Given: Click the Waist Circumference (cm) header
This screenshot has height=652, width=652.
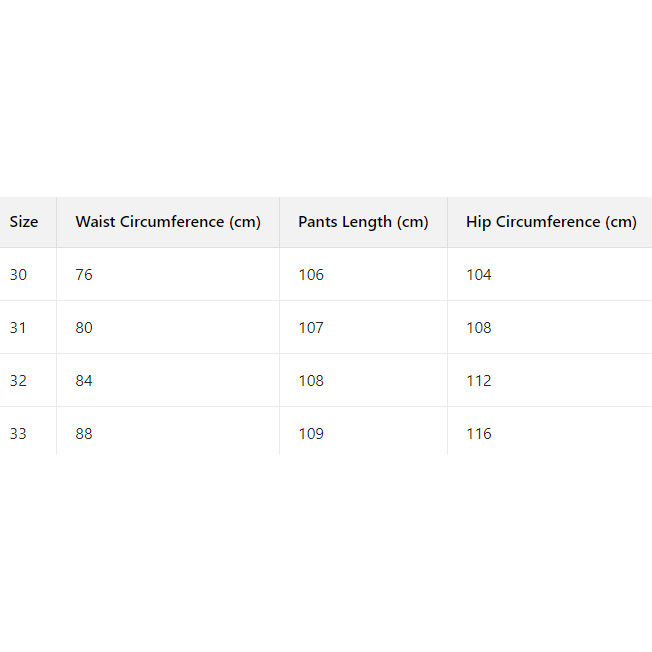Looking at the screenshot, I should point(168,222).
